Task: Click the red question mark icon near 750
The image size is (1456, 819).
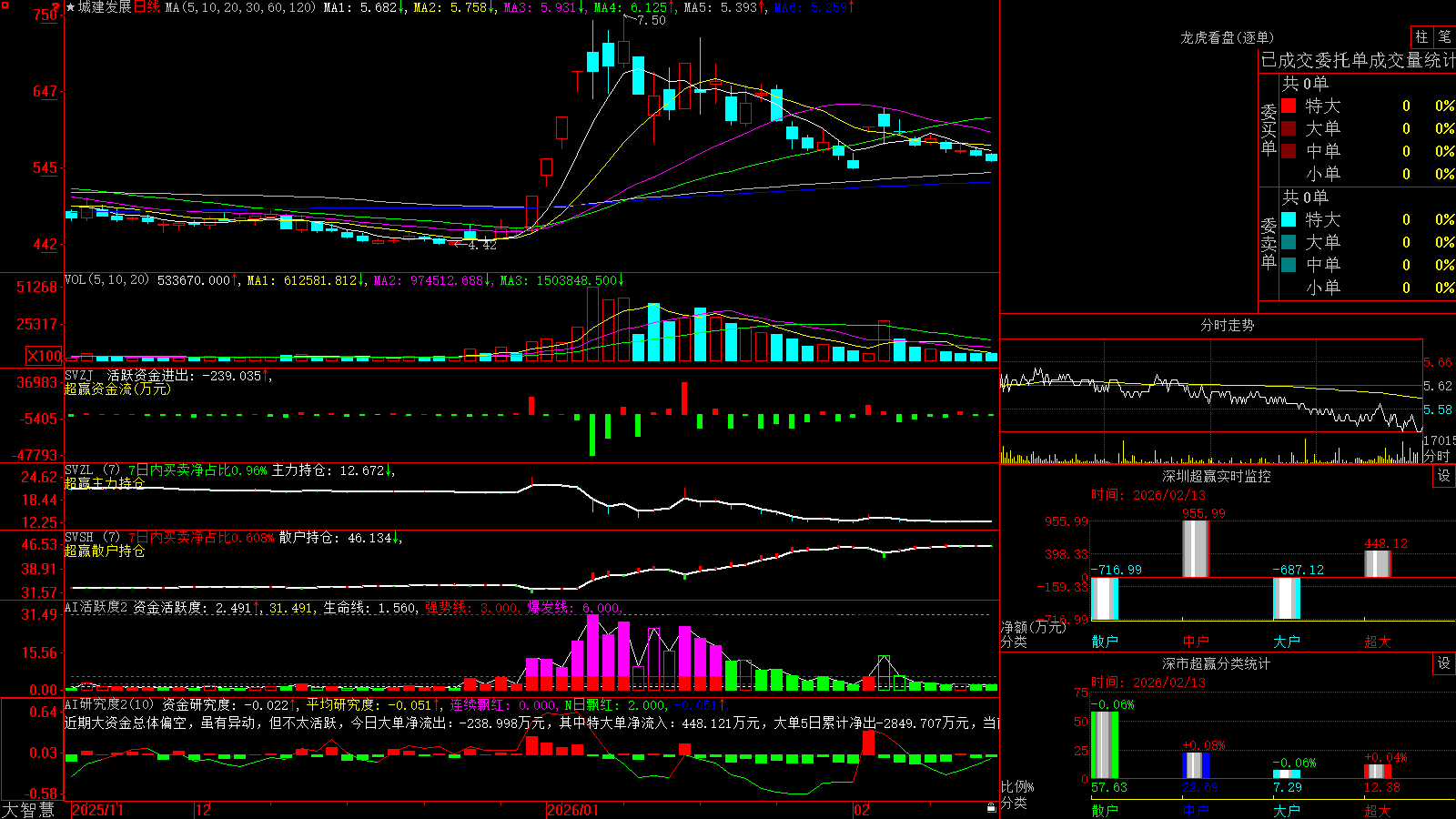Action: [x=55, y=8]
